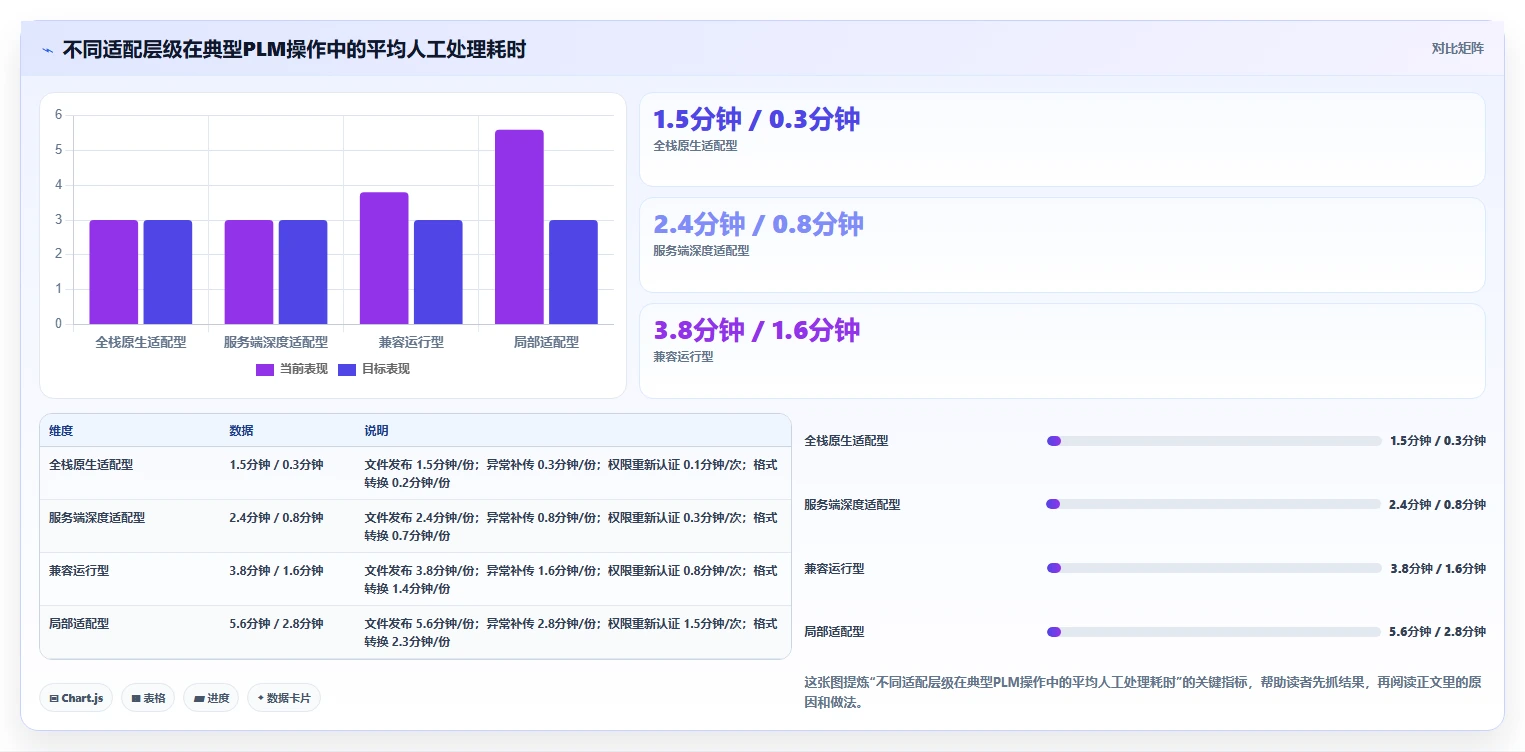
Task: Click the lightning icon beside the header title
Action: 47,50
